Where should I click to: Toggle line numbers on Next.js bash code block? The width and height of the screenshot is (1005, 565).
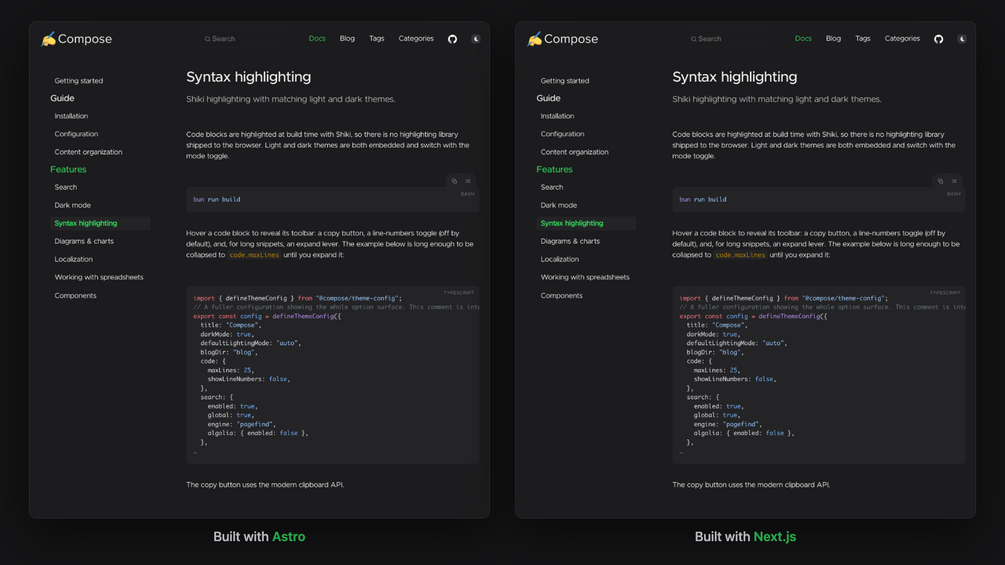(x=954, y=181)
